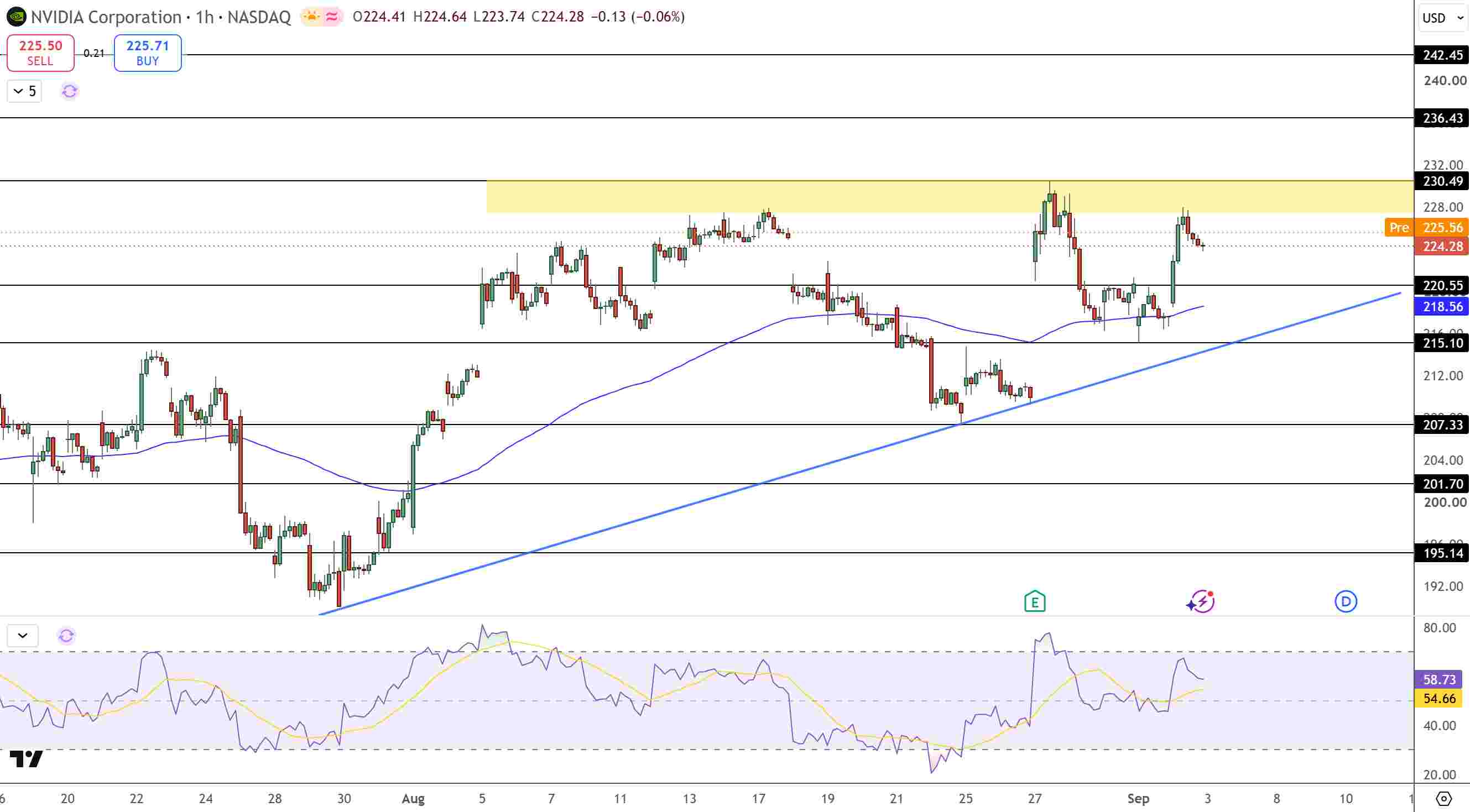Screen dimensions: 1470x812
Task: Click the red 225.50 SELL button
Action: (x=40, y=53)
